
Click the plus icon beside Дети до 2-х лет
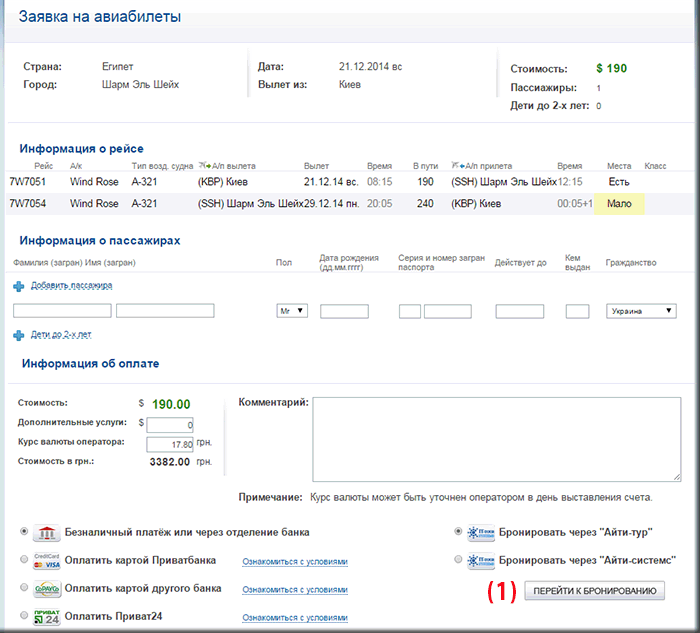19,334
